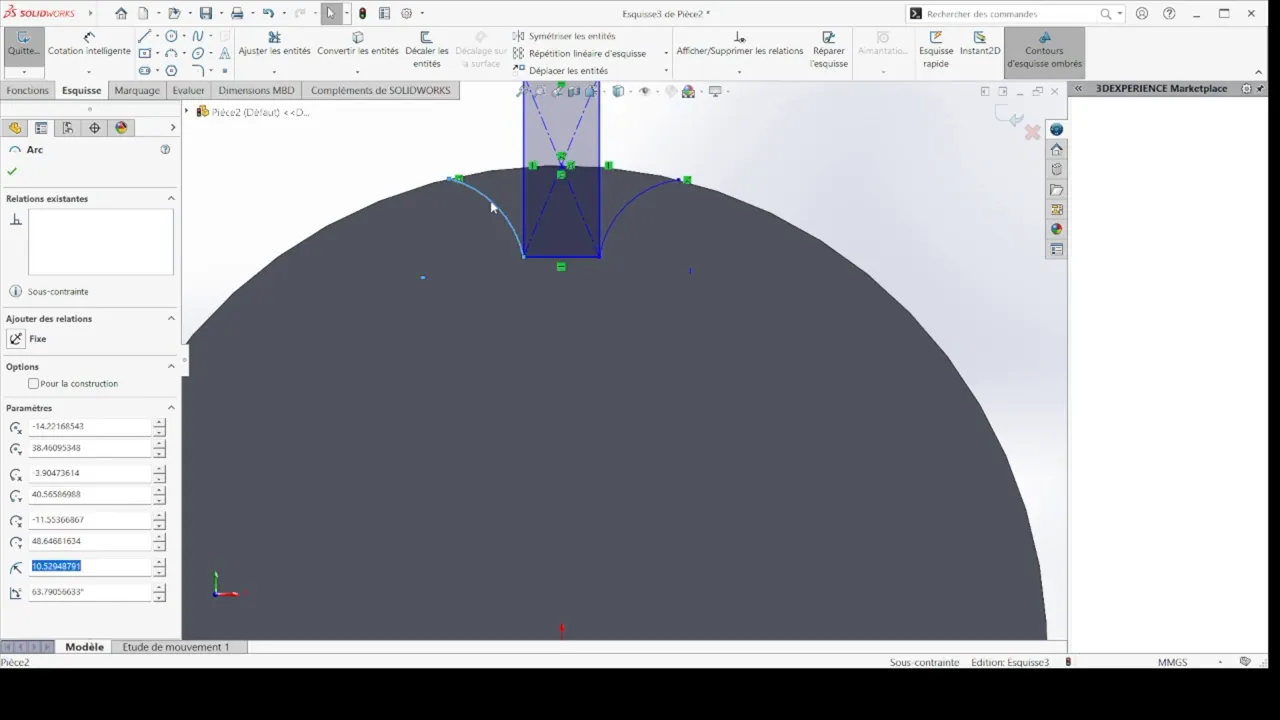Click Réparer l'esquisse tool

(829, 50)
